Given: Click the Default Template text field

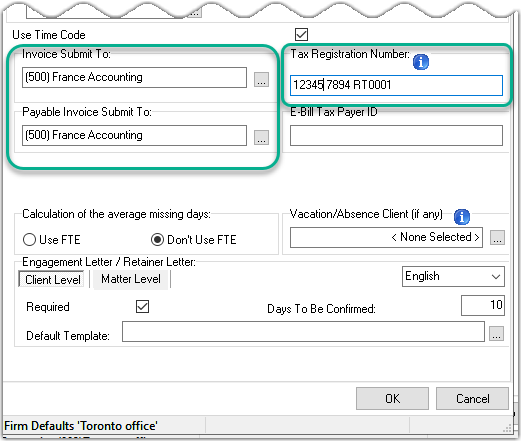Looking at the screenshot, I should pyautogui.click(x=303, y=332).
